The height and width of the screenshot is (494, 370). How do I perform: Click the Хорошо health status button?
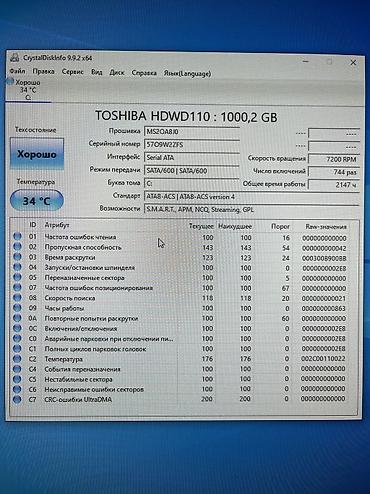click(x=37, y=154)
